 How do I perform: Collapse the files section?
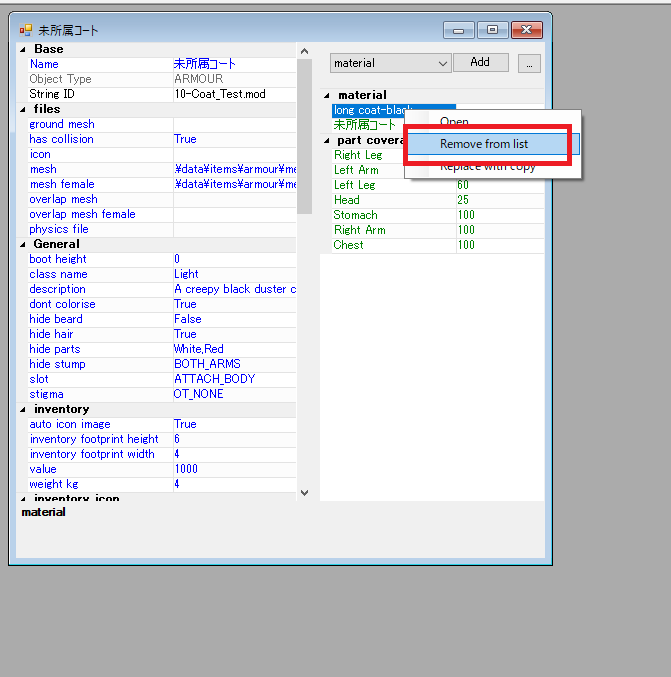pos(23,110)
